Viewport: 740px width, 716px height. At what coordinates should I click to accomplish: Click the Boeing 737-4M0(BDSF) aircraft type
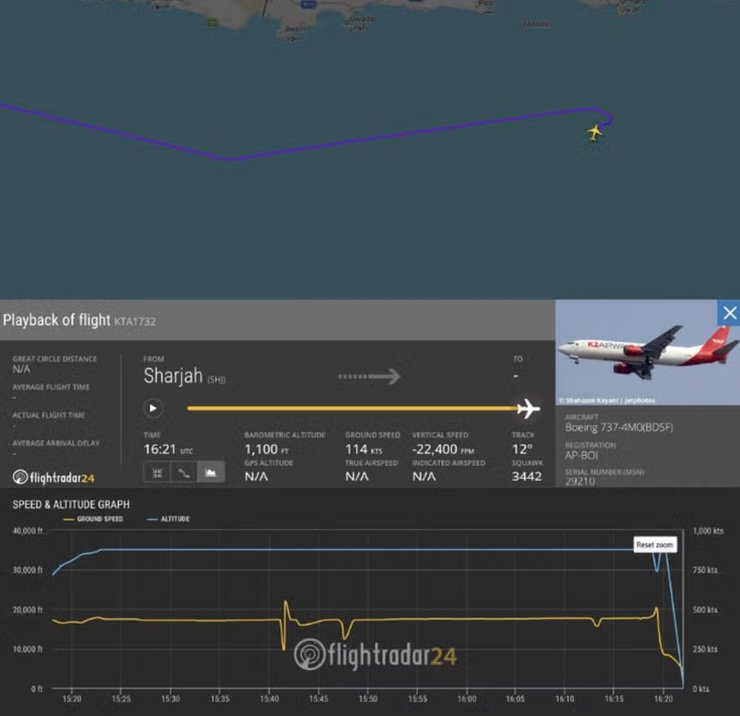coord(619,428)
